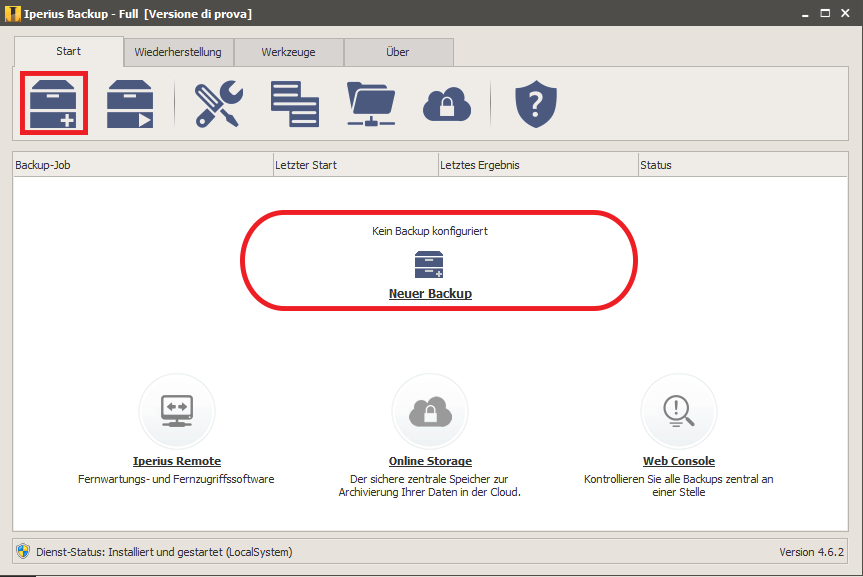Click the Iperius app icon in the title bar

tap(12, 13)
